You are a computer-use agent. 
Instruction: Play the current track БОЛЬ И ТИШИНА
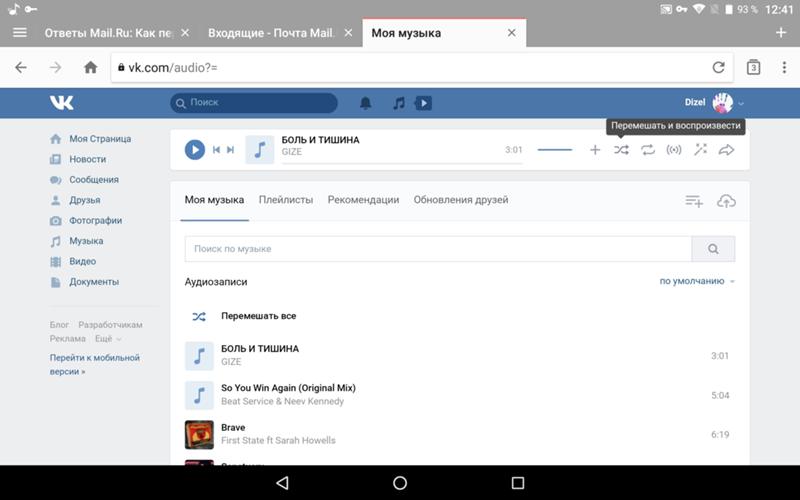tap(194, 150)
